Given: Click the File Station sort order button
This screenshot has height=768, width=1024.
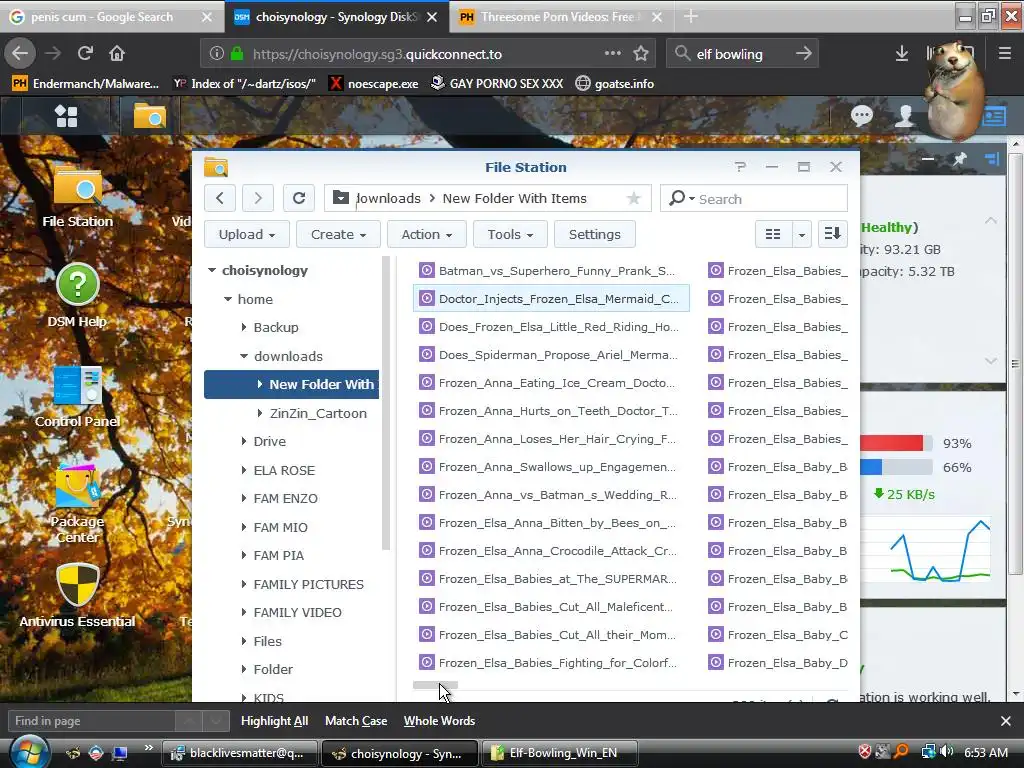Looking at the screenshot, I should click(x=833, y=234).
